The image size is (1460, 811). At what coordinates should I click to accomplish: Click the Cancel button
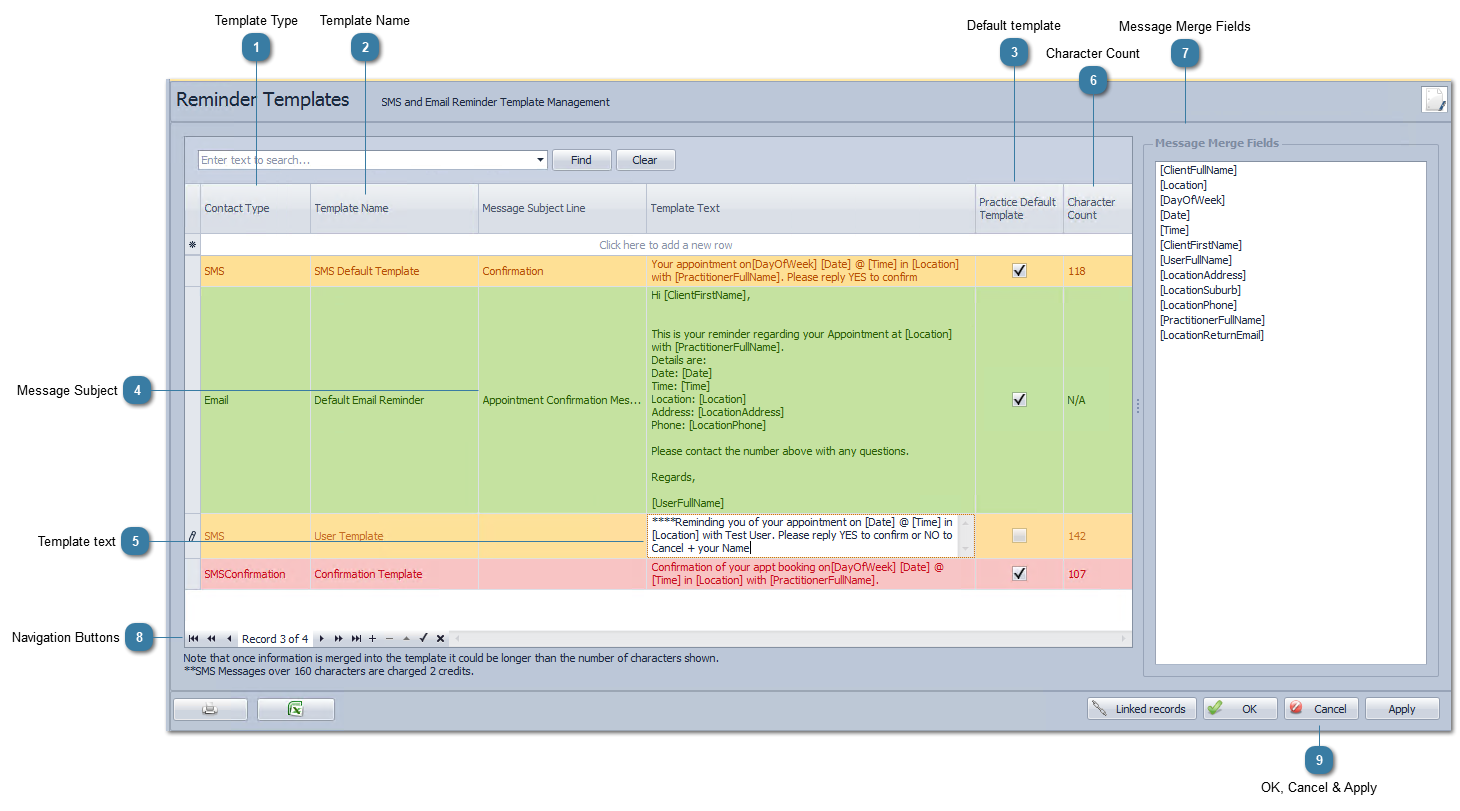[x=1321, y=709]
